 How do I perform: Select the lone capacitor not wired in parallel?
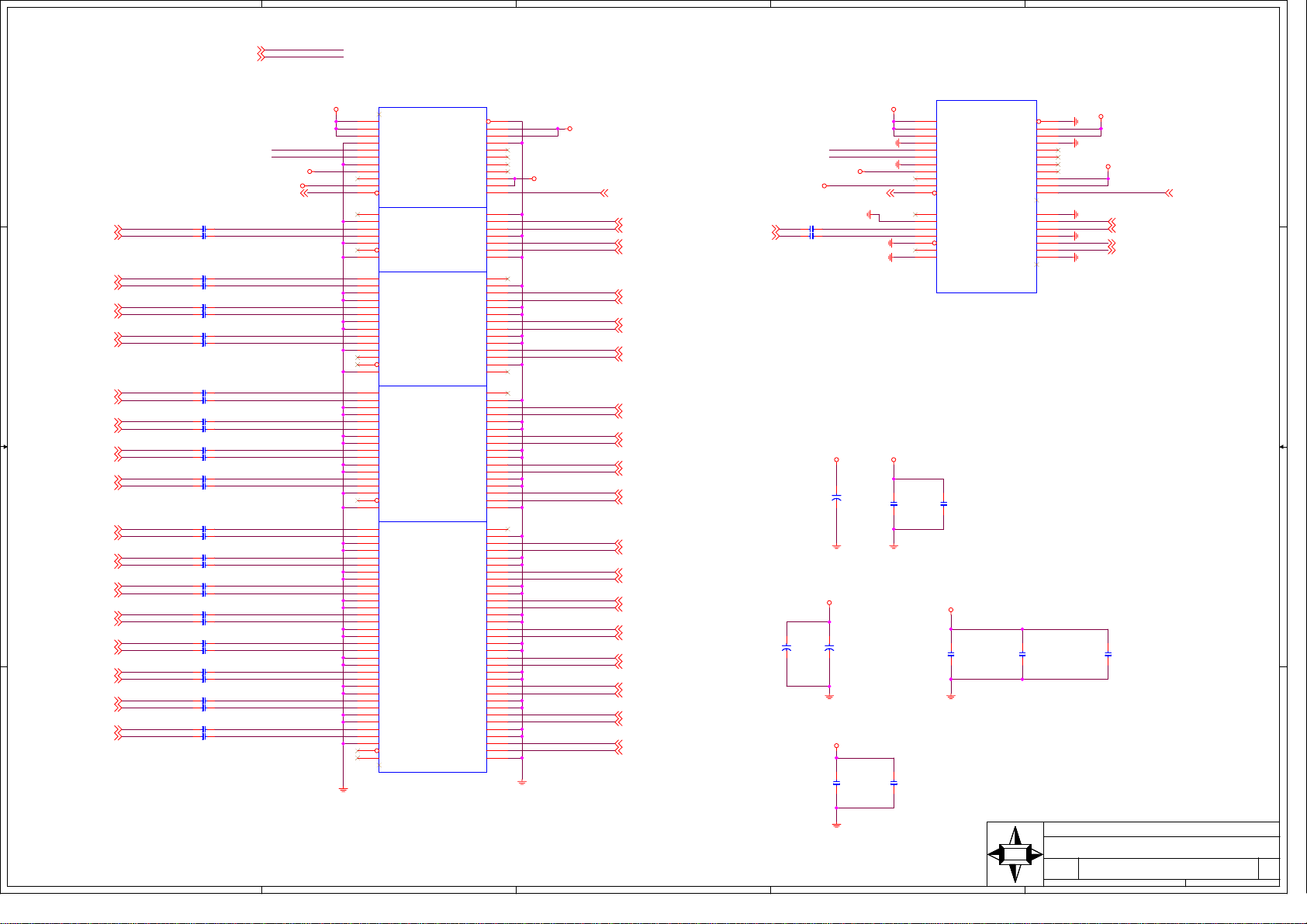(836, 497)
